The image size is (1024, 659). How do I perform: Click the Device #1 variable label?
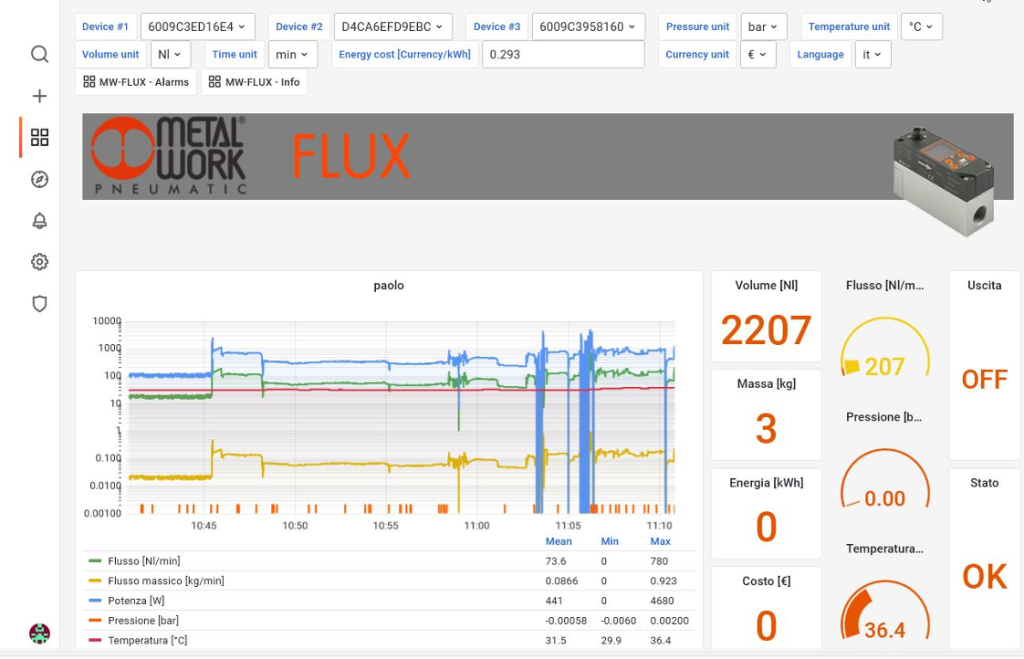point(105,27)
